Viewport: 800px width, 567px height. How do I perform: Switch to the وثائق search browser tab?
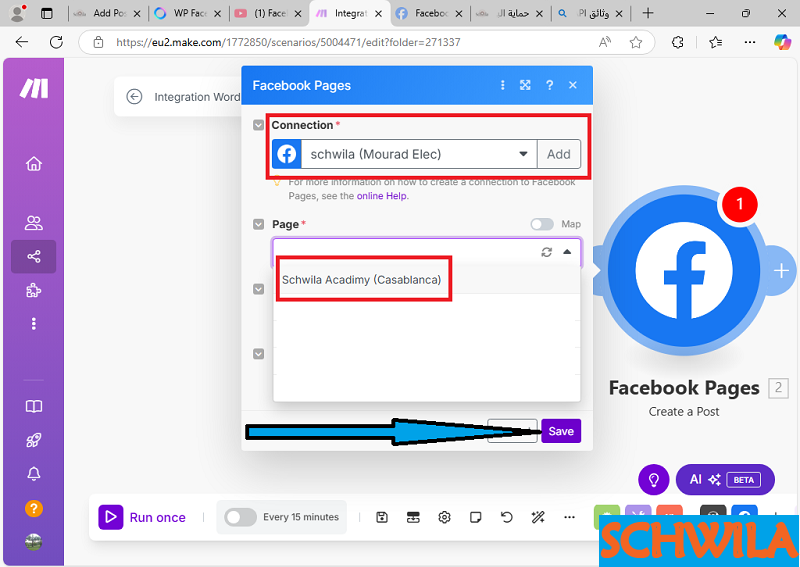pyautogui.click(x=591, y=14)
